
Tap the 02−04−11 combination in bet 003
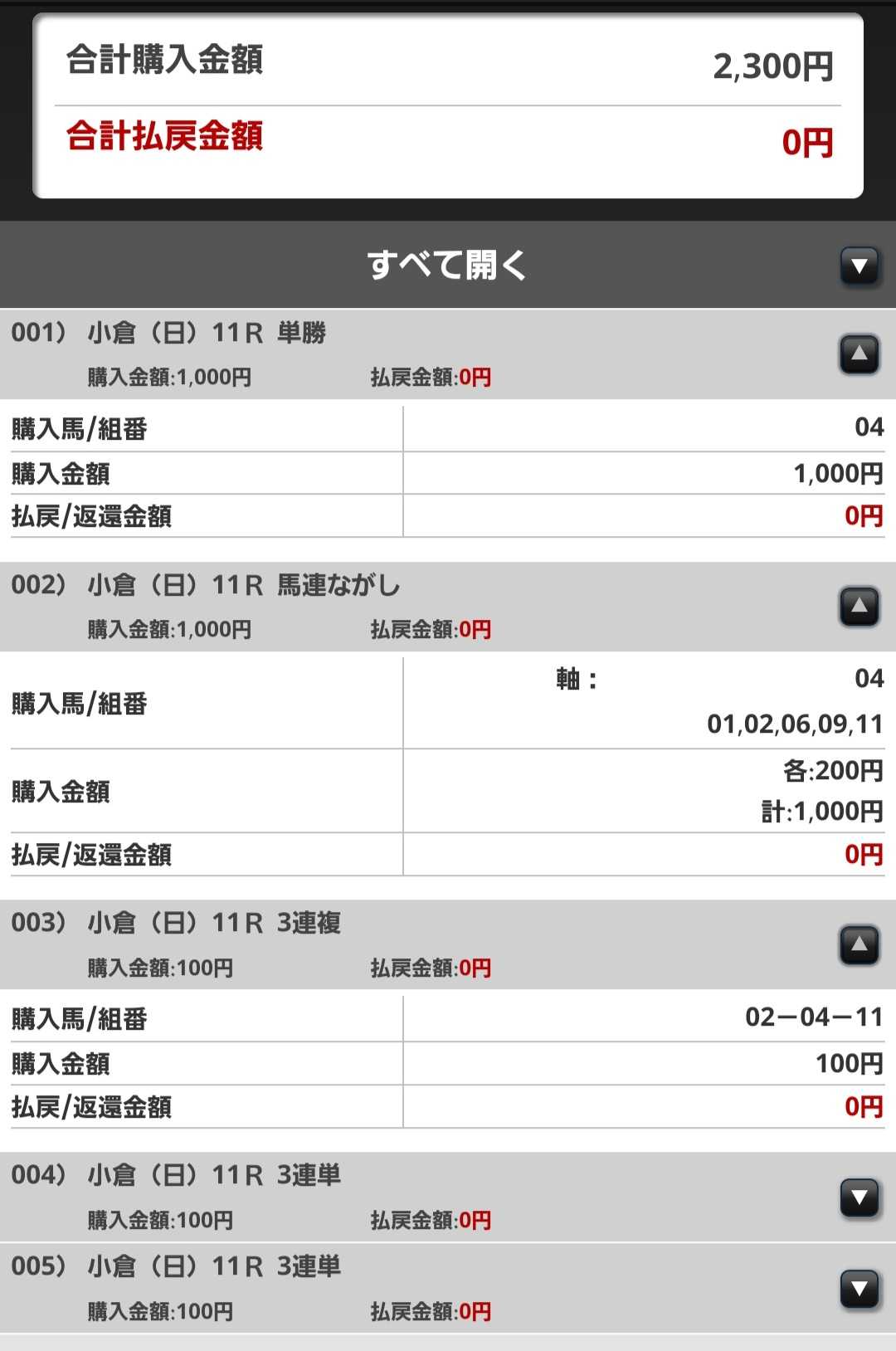tap(813, 1017)
